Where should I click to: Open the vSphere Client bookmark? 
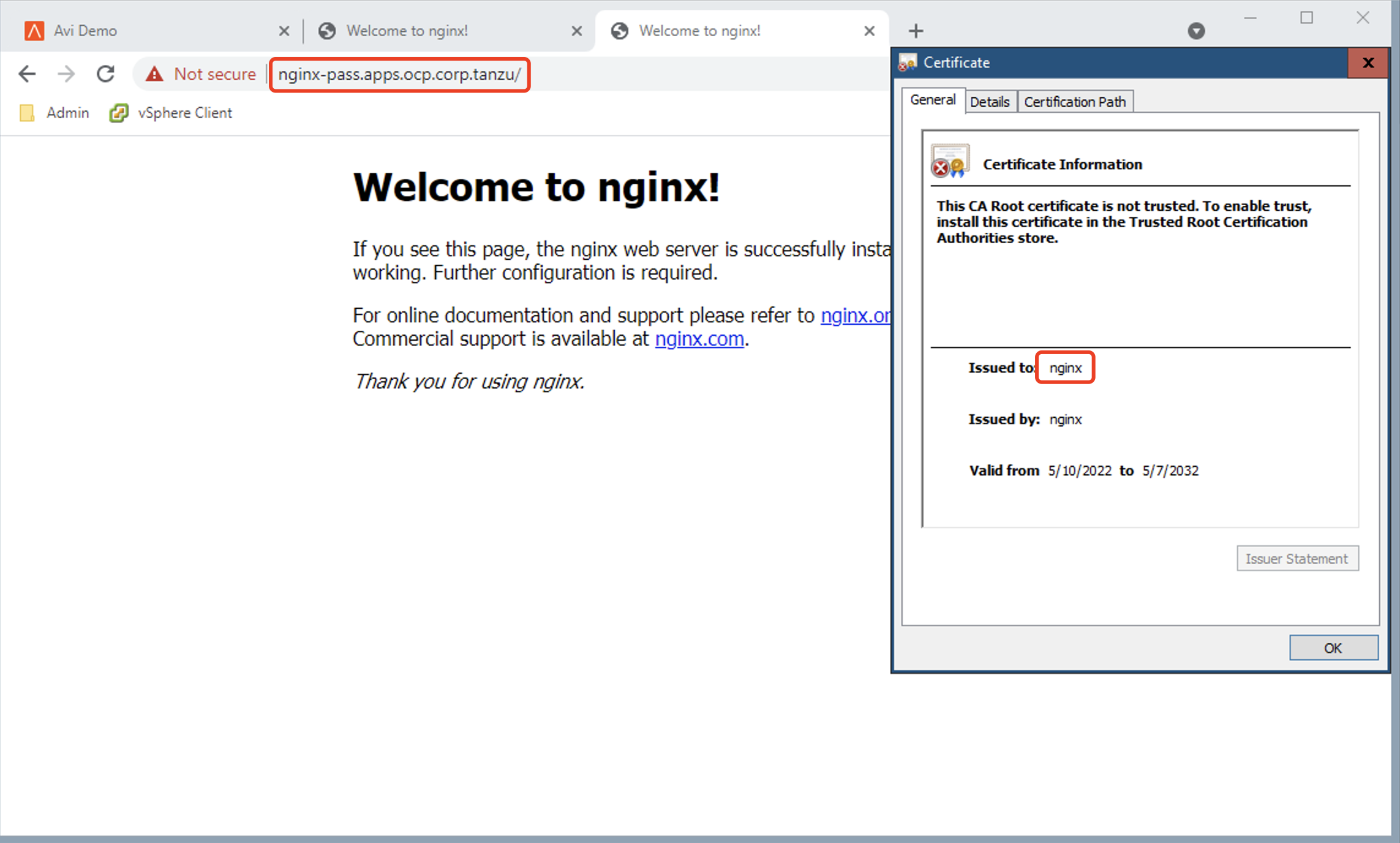171,113
